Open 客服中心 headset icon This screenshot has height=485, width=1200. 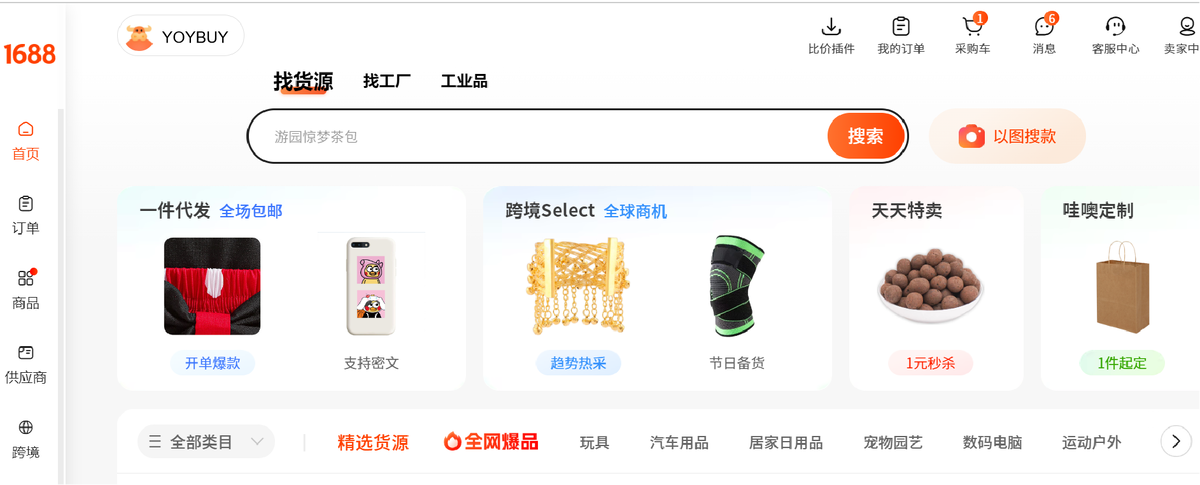point(1115,27)
